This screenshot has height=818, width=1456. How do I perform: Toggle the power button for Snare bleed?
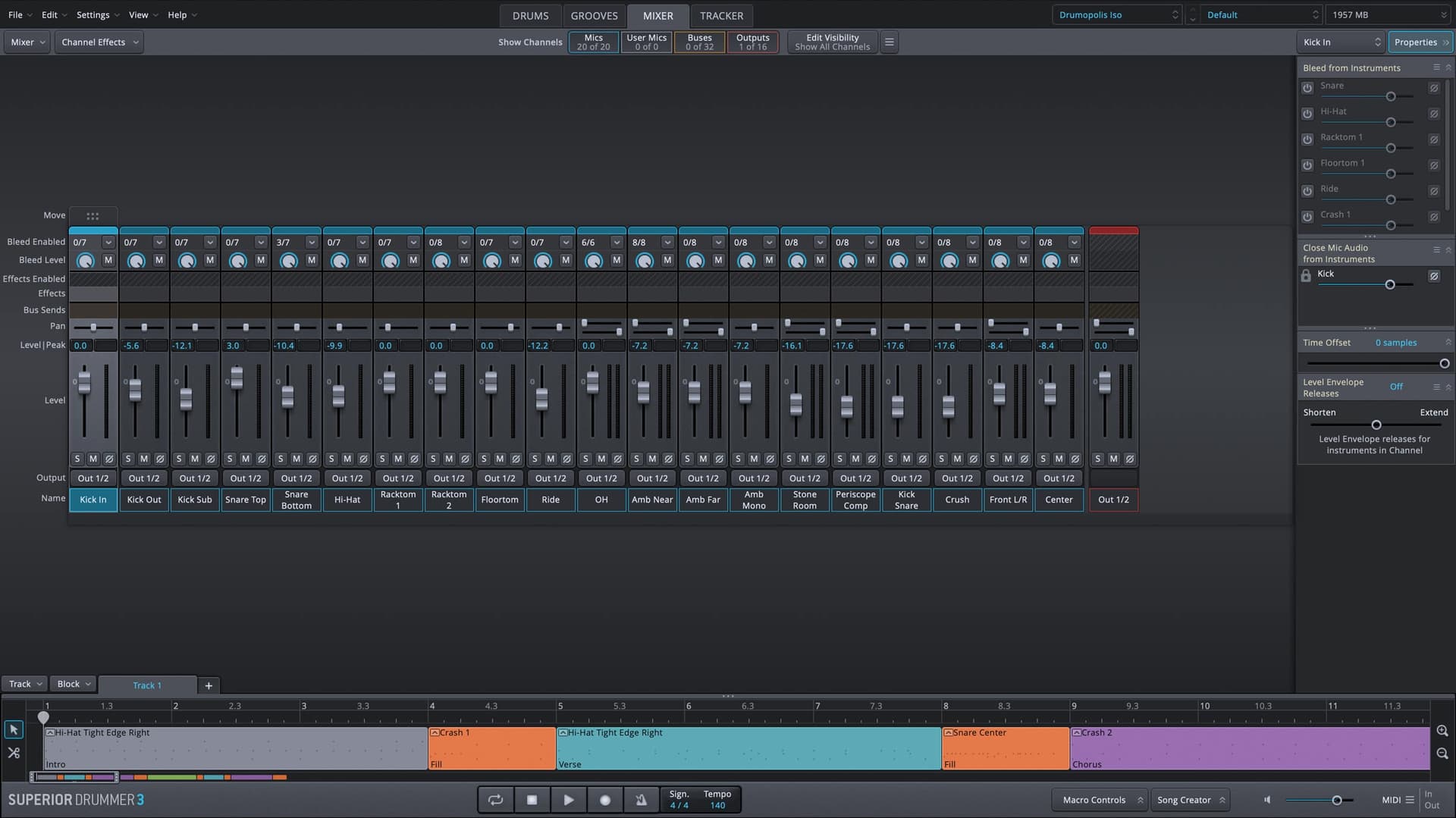coord(1307,88)
